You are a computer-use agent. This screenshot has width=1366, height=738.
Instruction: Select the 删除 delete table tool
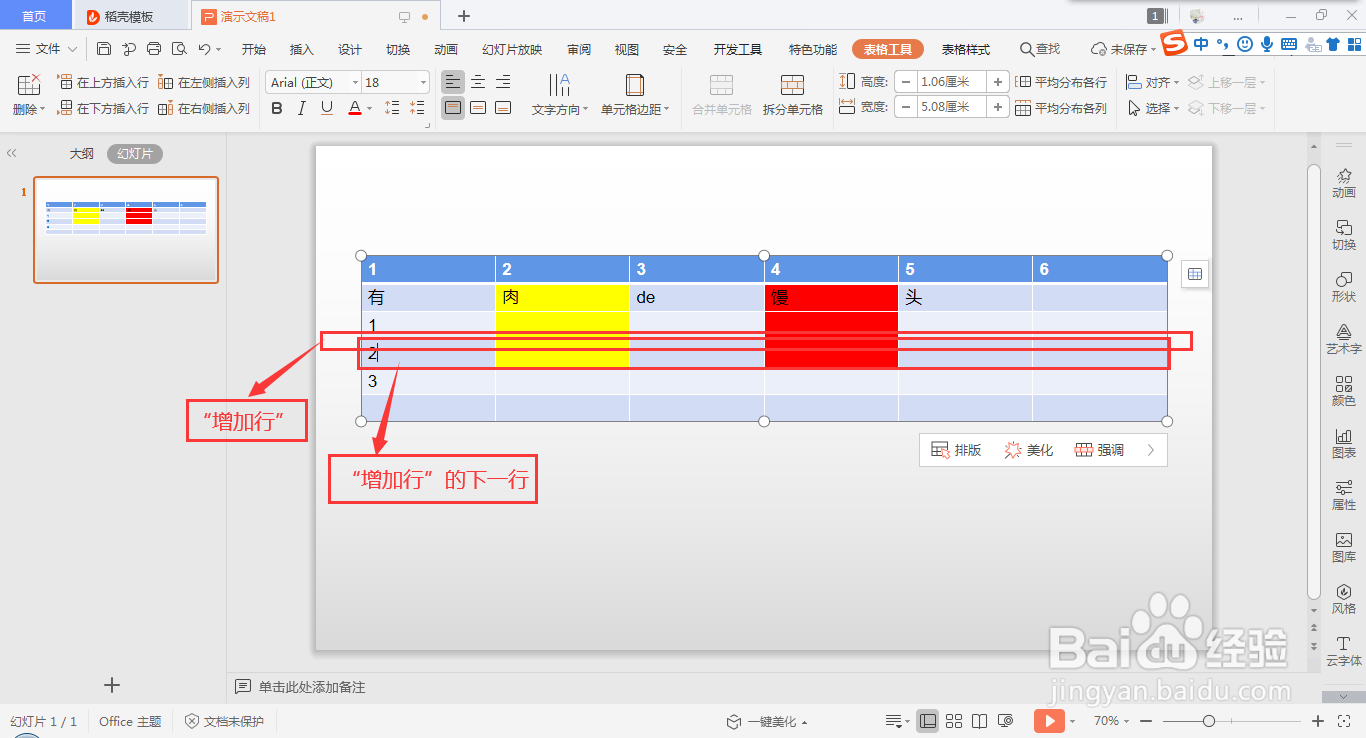click(x=27, y=95)
